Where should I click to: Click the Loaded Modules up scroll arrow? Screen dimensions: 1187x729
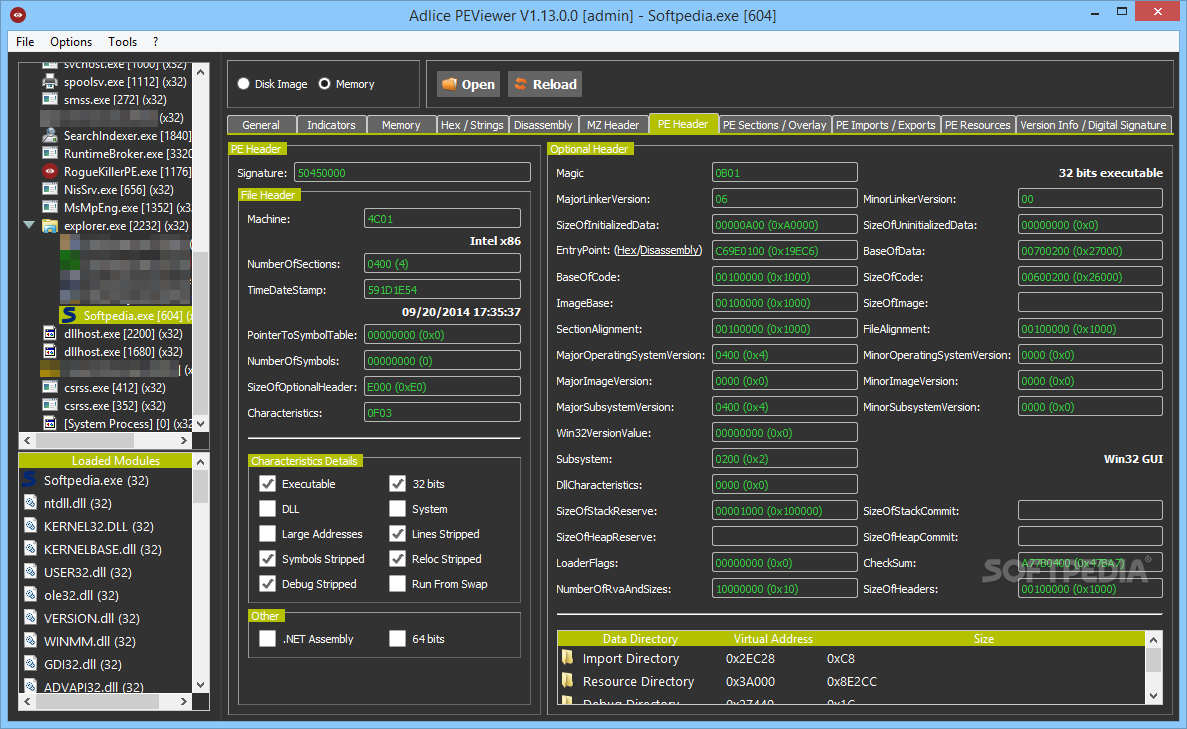(201, 461)
